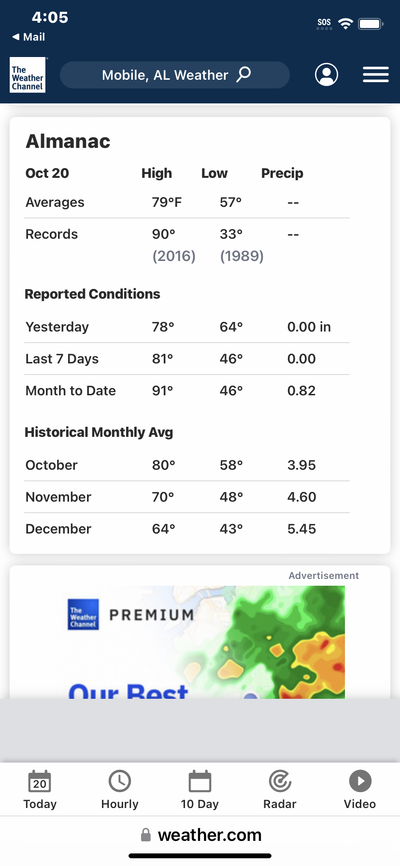This screenshot has height=866, width=400.
Task: Tap the weather.com address bar
Action: (200, 835)
